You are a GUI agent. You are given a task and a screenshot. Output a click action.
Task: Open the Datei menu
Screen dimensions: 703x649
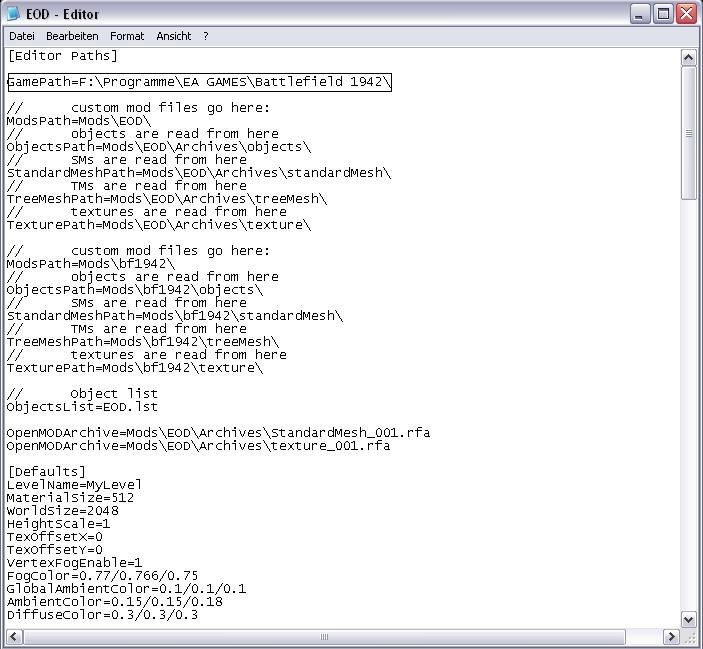(22, 36)
